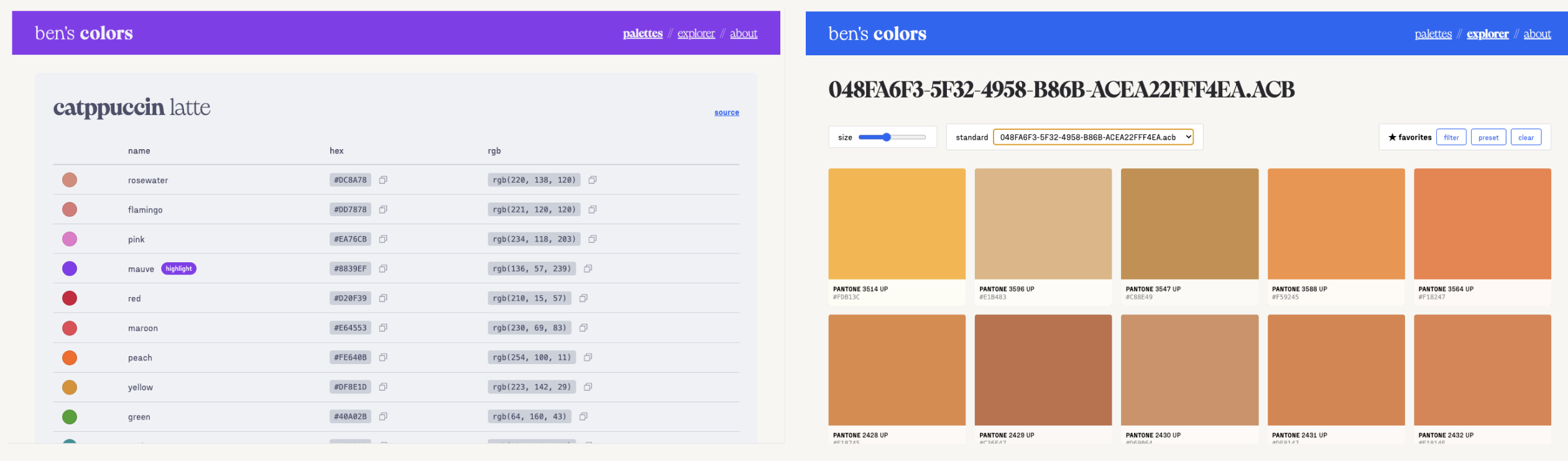Select the PANTONE 3514 UP swatch
The height and width of the screenshot is (461, 1568).
point(897,224)
